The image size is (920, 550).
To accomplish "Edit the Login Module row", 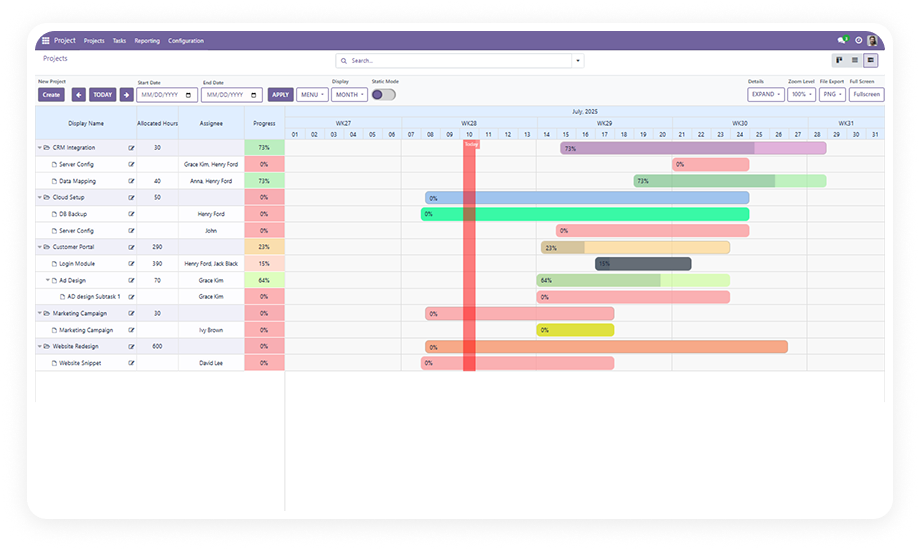I will click(x=131, y=264).
